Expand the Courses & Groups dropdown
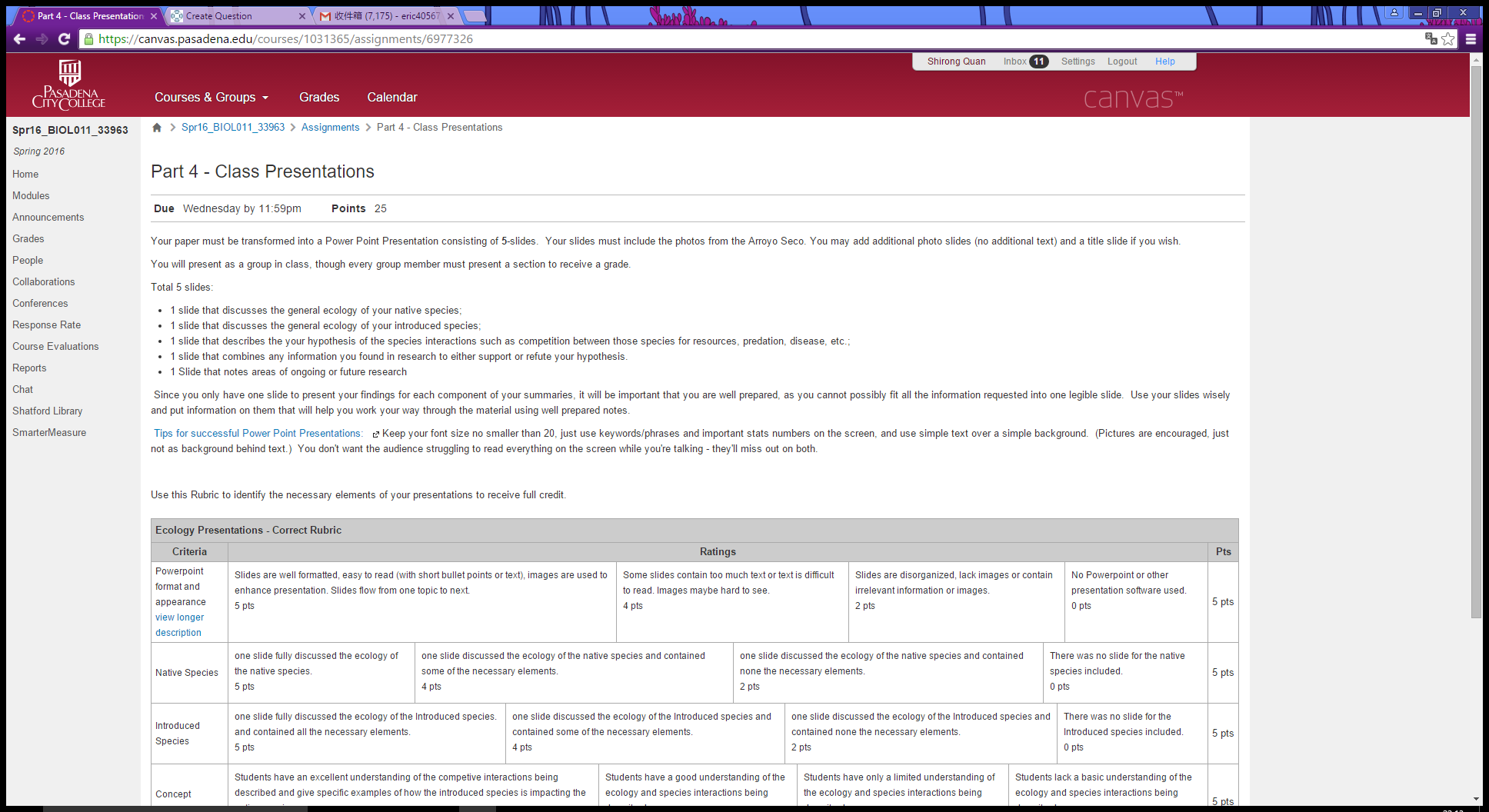 [x=212, y=97]
